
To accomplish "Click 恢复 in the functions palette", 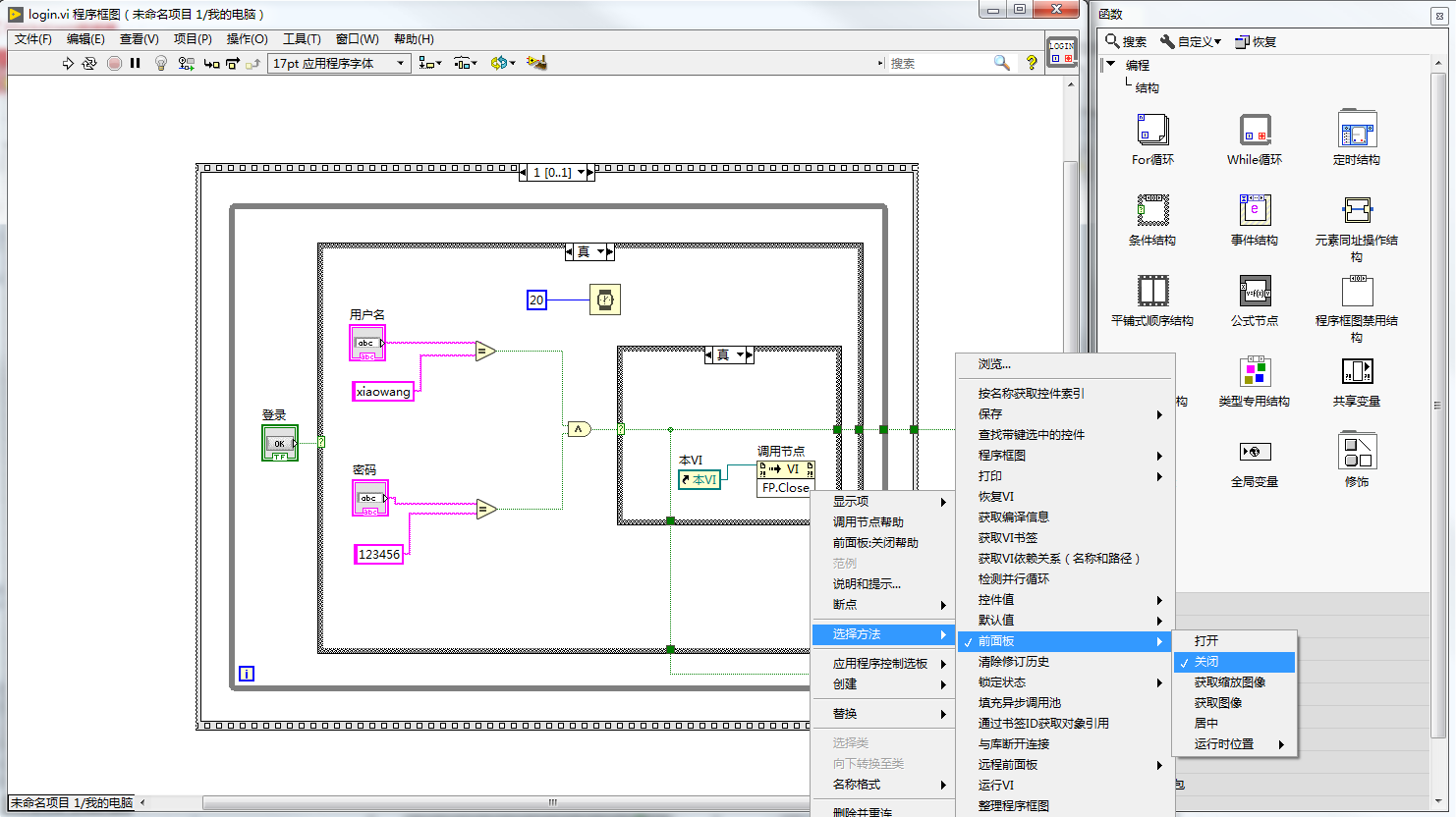I will 1256,41.
